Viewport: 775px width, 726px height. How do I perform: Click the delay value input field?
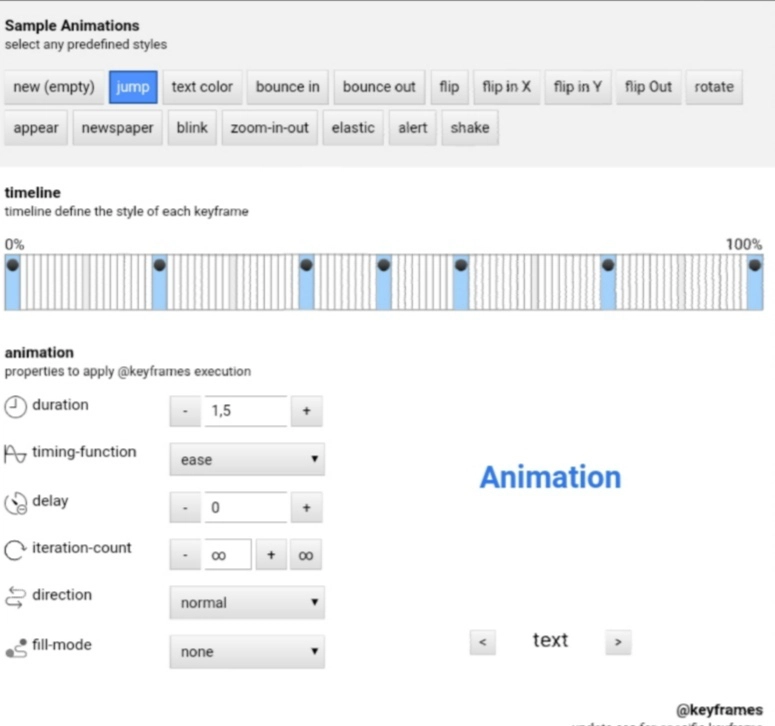[x=245, y=507]
